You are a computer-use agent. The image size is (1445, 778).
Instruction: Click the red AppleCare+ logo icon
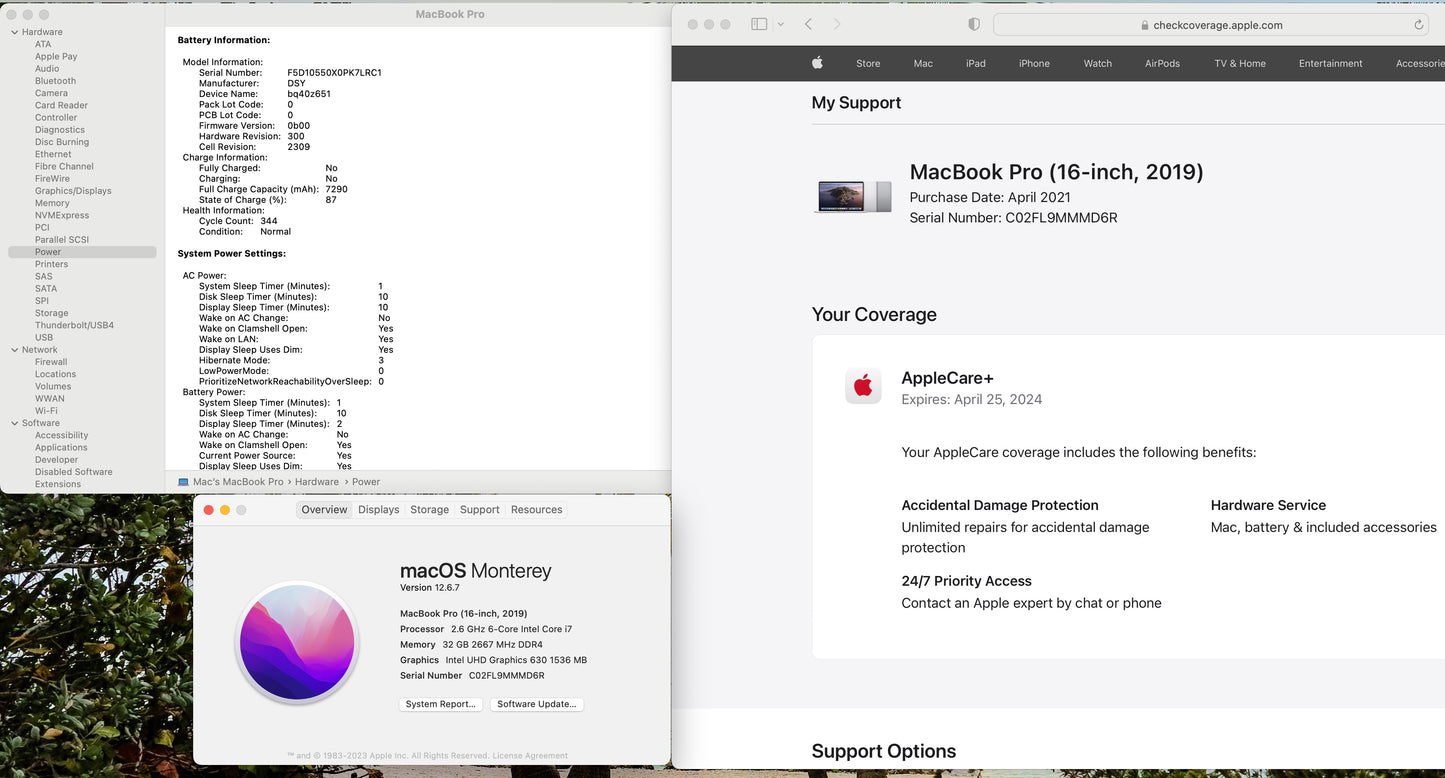(x=863, y=386)
